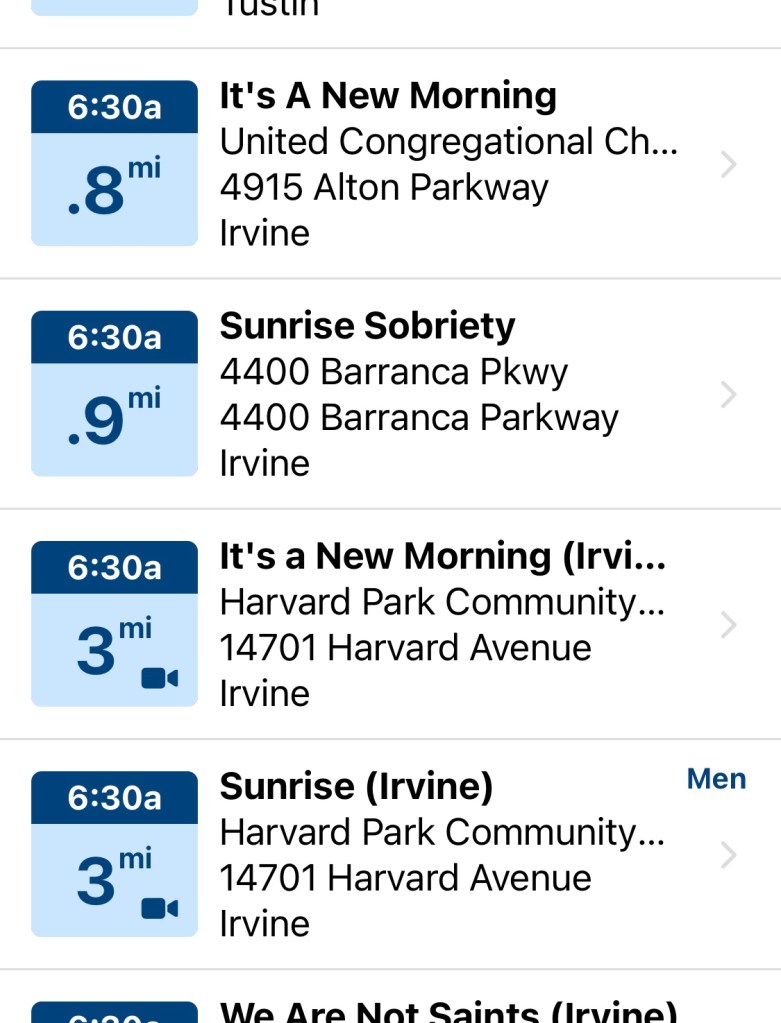
Task: Open chevron next to 14701 Harvard Avenue New Morning
Action: pyautogui.click(x=729, y=625)
